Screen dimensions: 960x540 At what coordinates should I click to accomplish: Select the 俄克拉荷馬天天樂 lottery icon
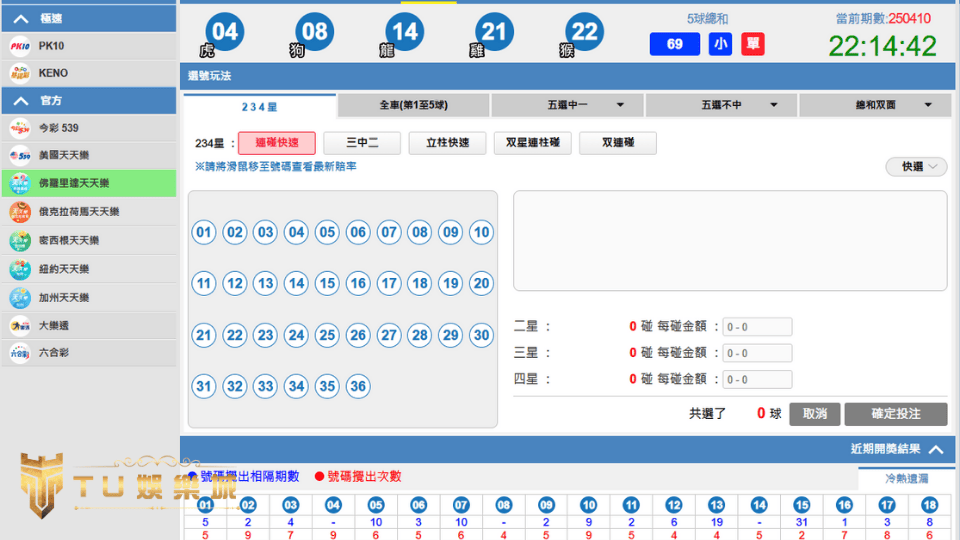(20, 212)
